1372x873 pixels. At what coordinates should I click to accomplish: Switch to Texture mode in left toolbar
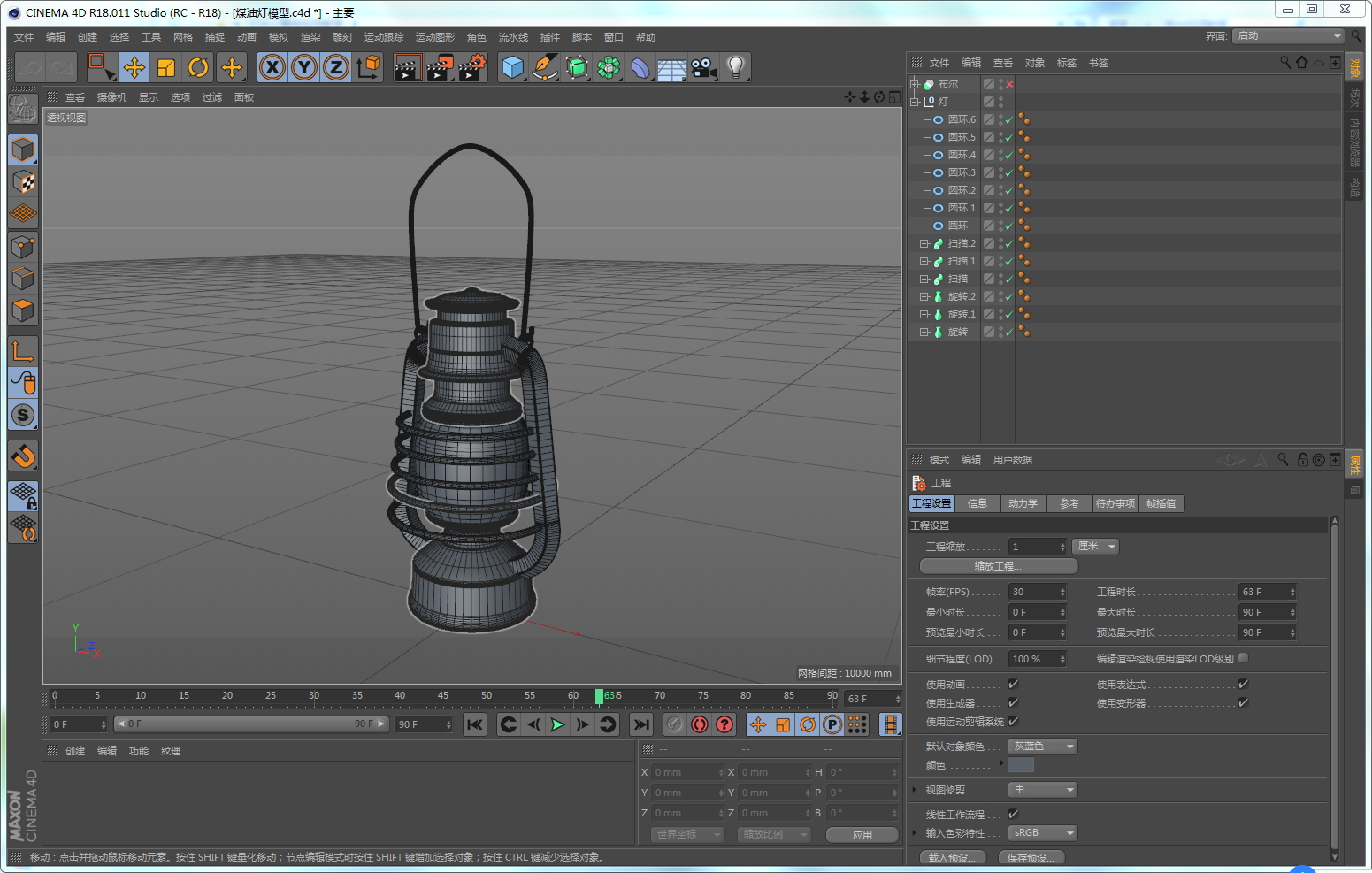tap(23, 182)
